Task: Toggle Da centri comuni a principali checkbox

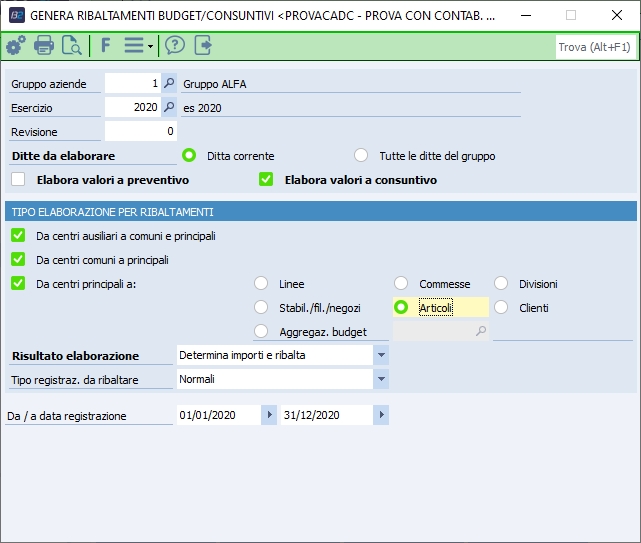Action: pyautogui.click(x=18, y=259)
